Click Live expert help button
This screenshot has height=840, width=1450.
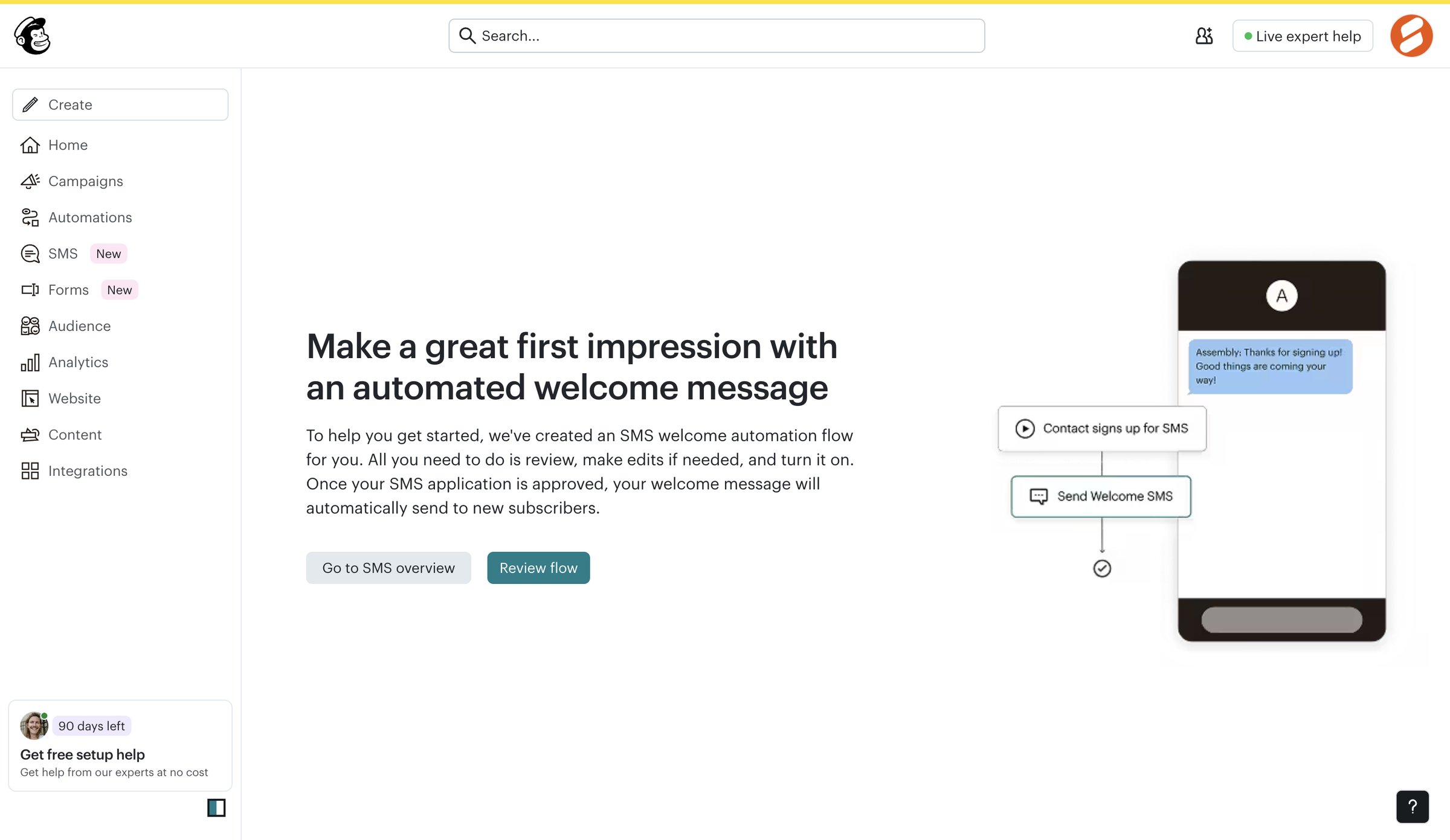(1303, 36)
